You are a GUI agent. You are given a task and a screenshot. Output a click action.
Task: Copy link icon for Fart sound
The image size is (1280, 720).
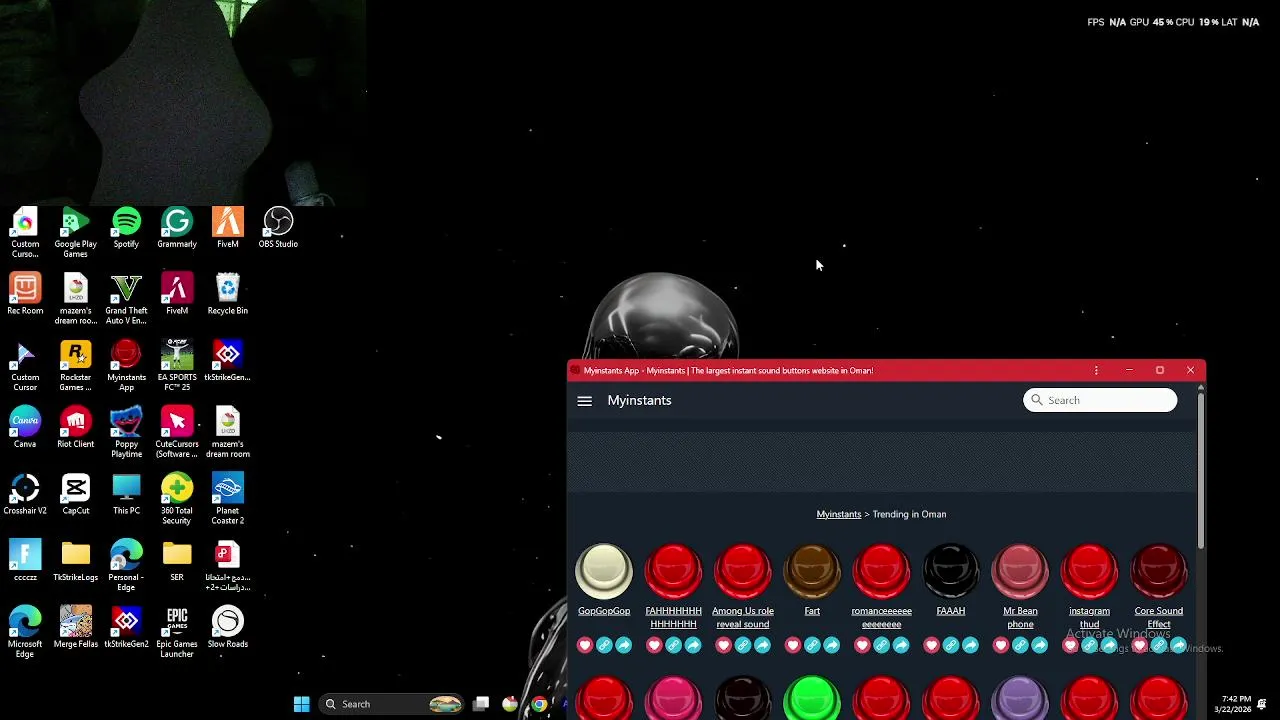(x=812, y=646)
